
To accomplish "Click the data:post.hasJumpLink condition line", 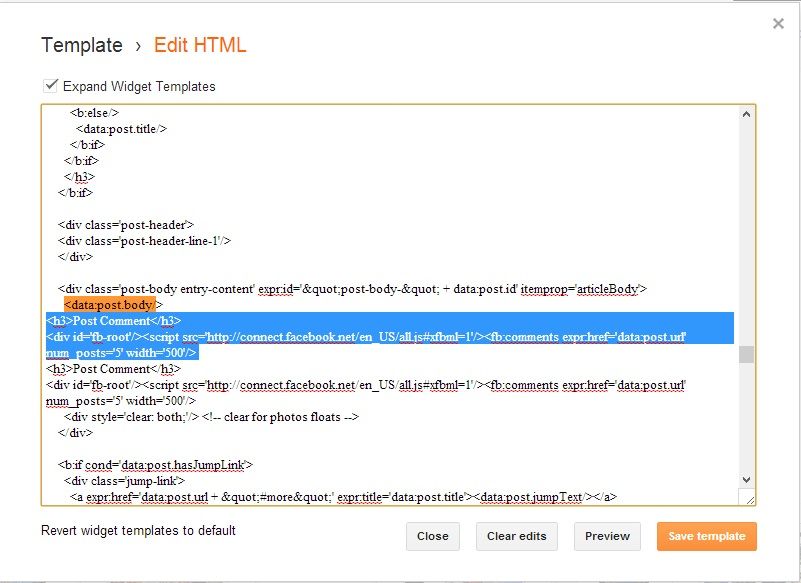I will pos(156,465).
